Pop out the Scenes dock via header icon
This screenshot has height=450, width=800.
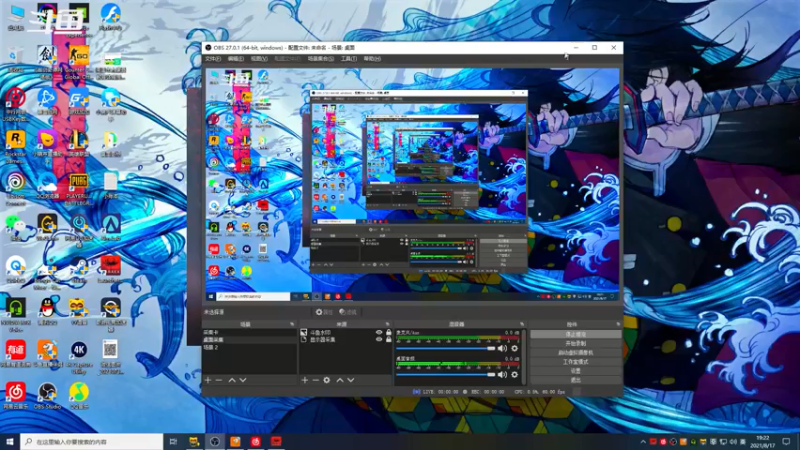(x=292, y=324)
